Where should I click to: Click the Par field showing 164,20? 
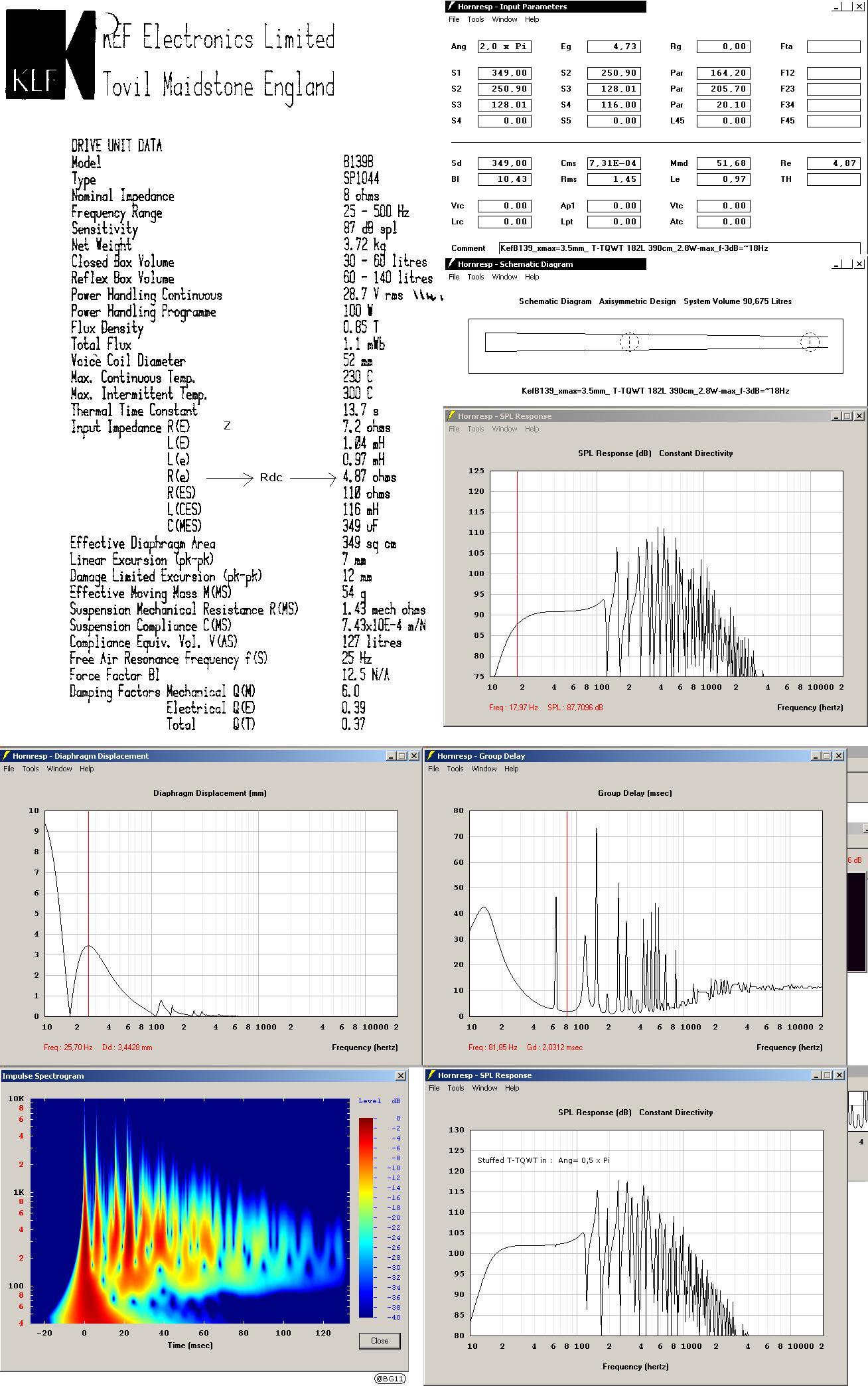pyautogui.click(x=723, y=73)
